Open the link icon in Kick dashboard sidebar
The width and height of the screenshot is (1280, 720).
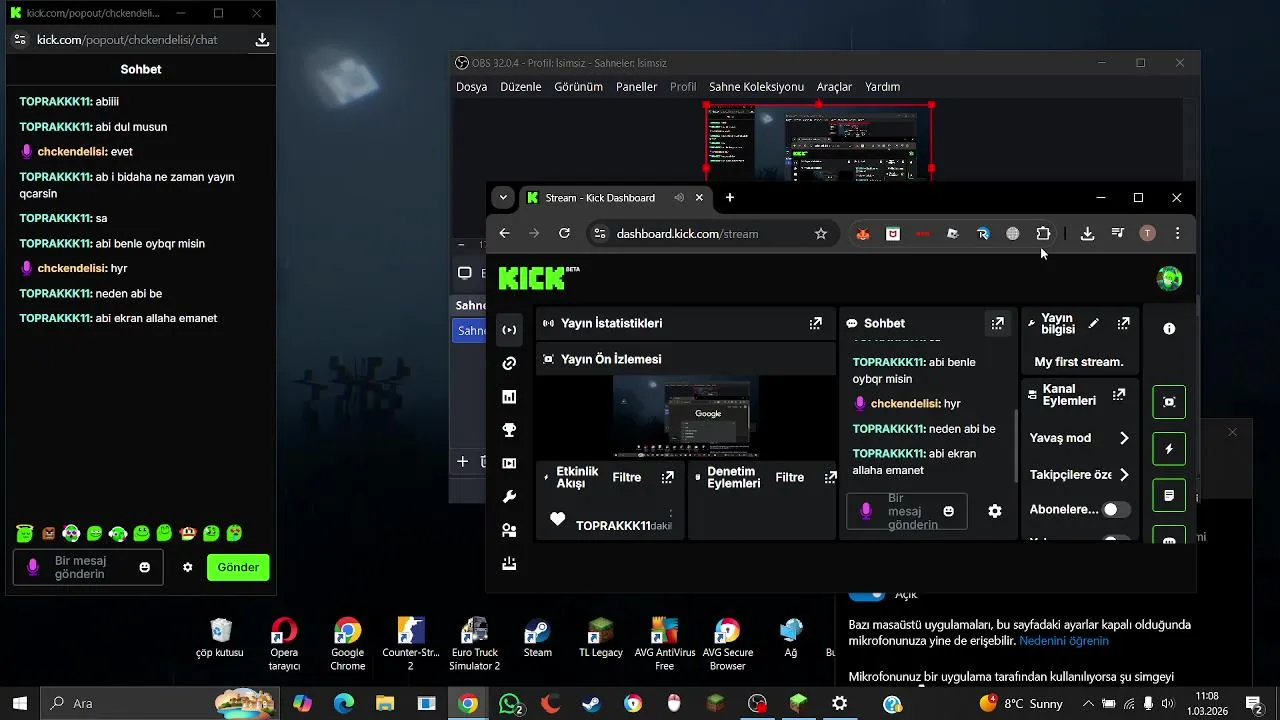pyautogui.click(x=509, y=363)
